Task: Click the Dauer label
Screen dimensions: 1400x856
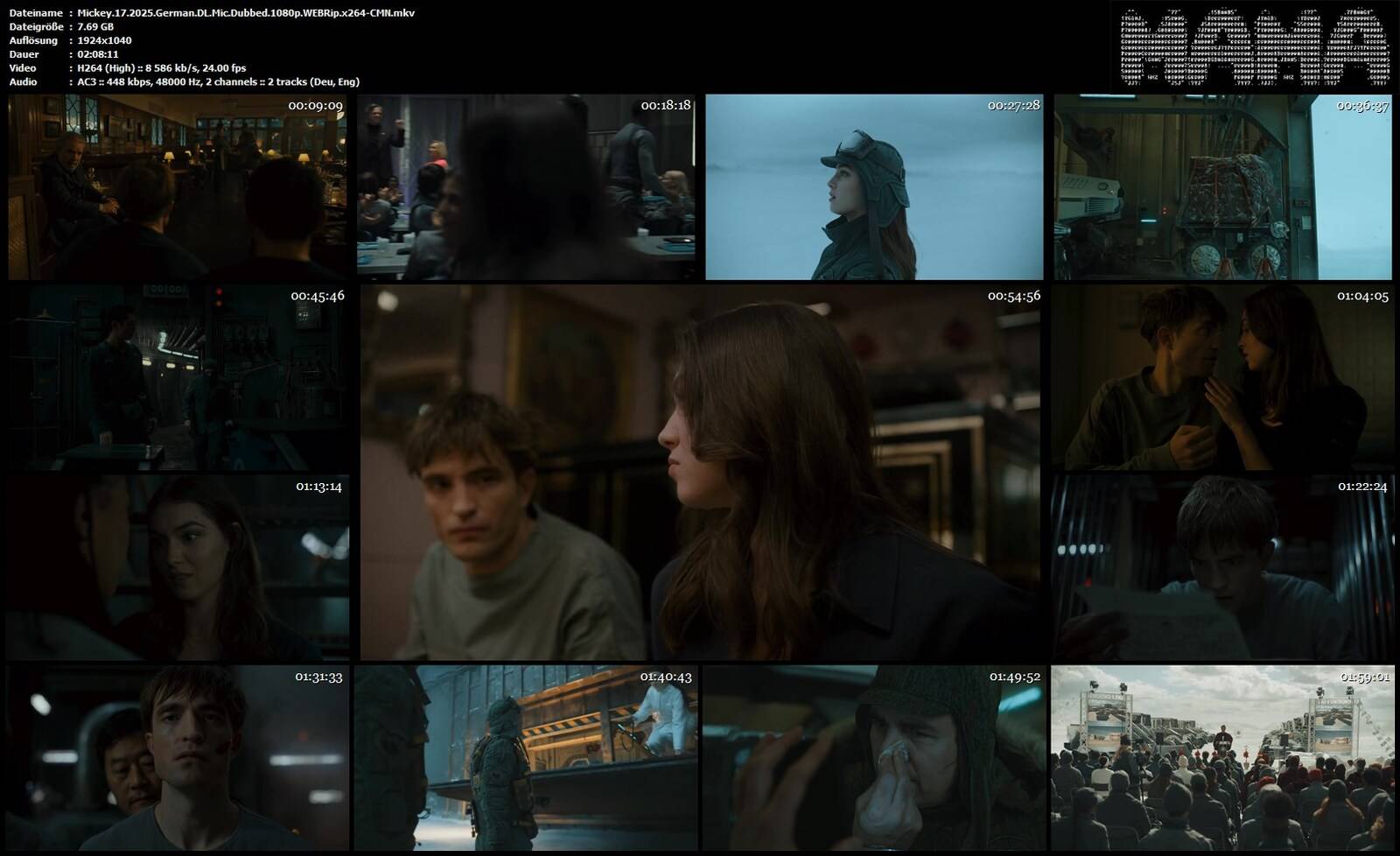Action: 24,54
